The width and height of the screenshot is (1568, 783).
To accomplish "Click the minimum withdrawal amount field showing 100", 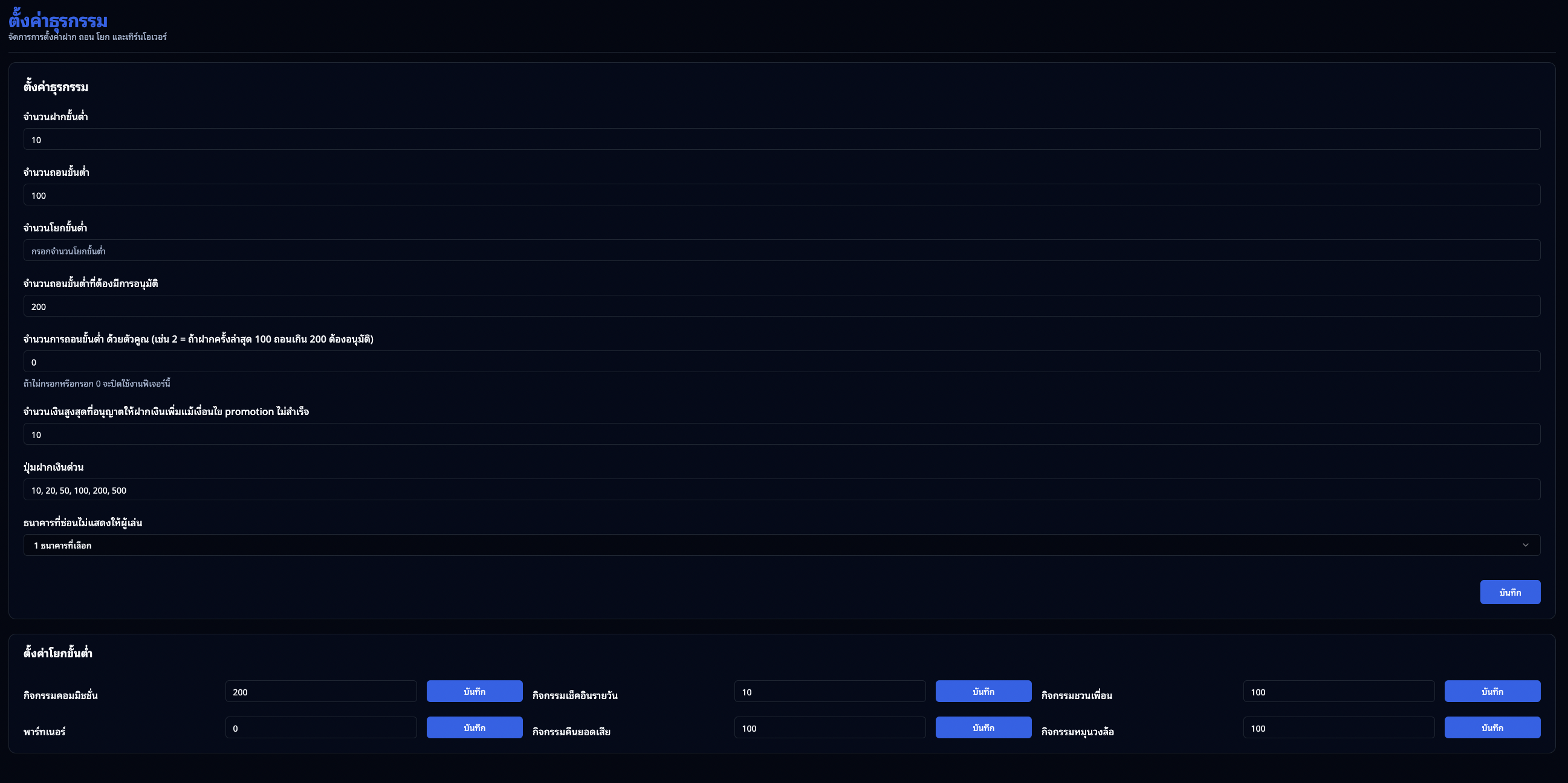I will tap(782, 195).
